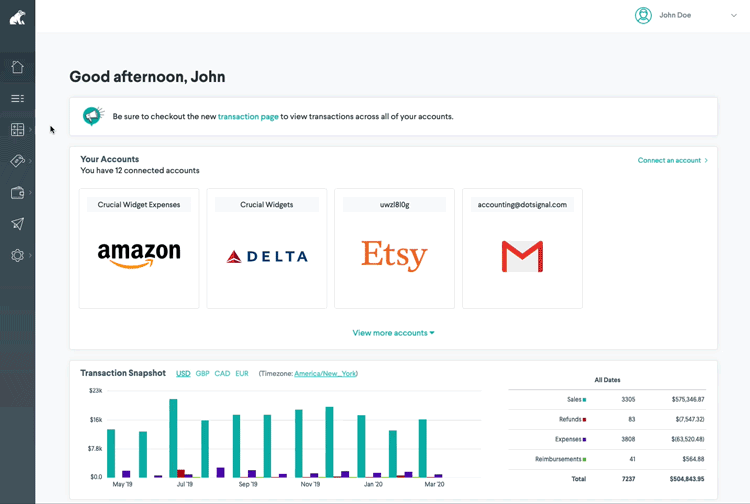This screenshot has height=504, width=750.
Task: Click the polar bear logo at top left
Action: coord(17,17)
